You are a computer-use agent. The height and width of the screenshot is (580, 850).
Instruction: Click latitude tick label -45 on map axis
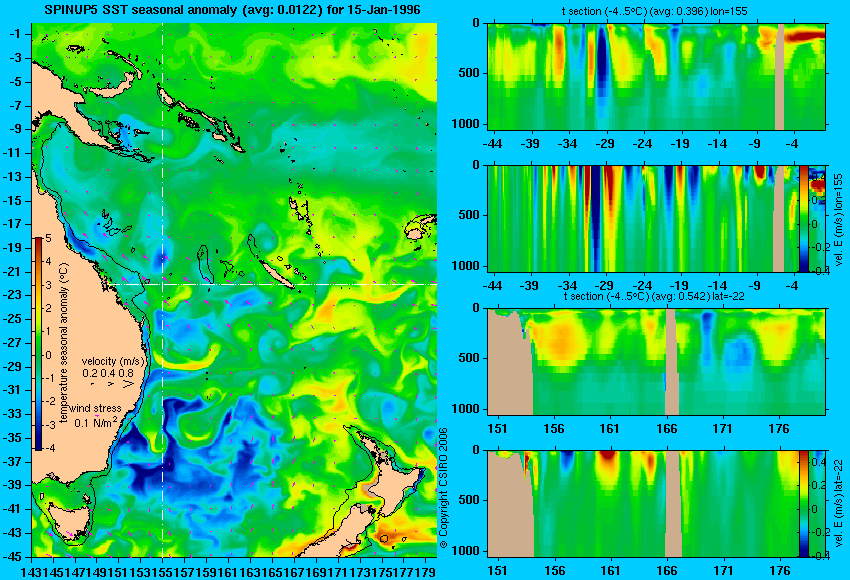click(12, 556)
